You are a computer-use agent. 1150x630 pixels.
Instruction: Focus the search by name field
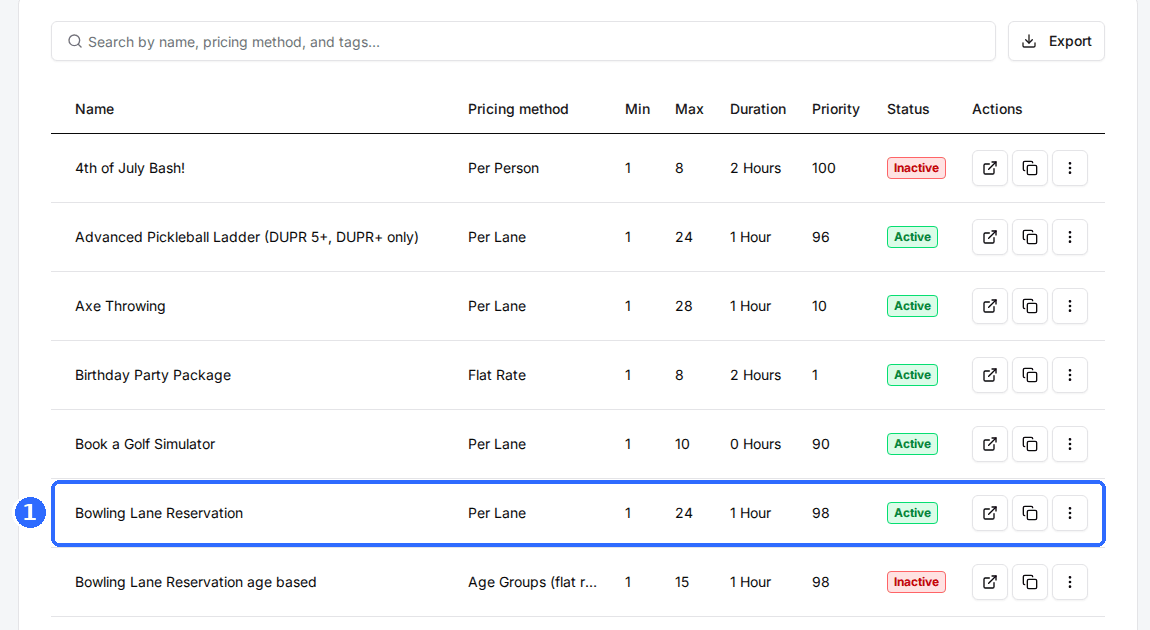pyautogui.click(x=523, y=41)
